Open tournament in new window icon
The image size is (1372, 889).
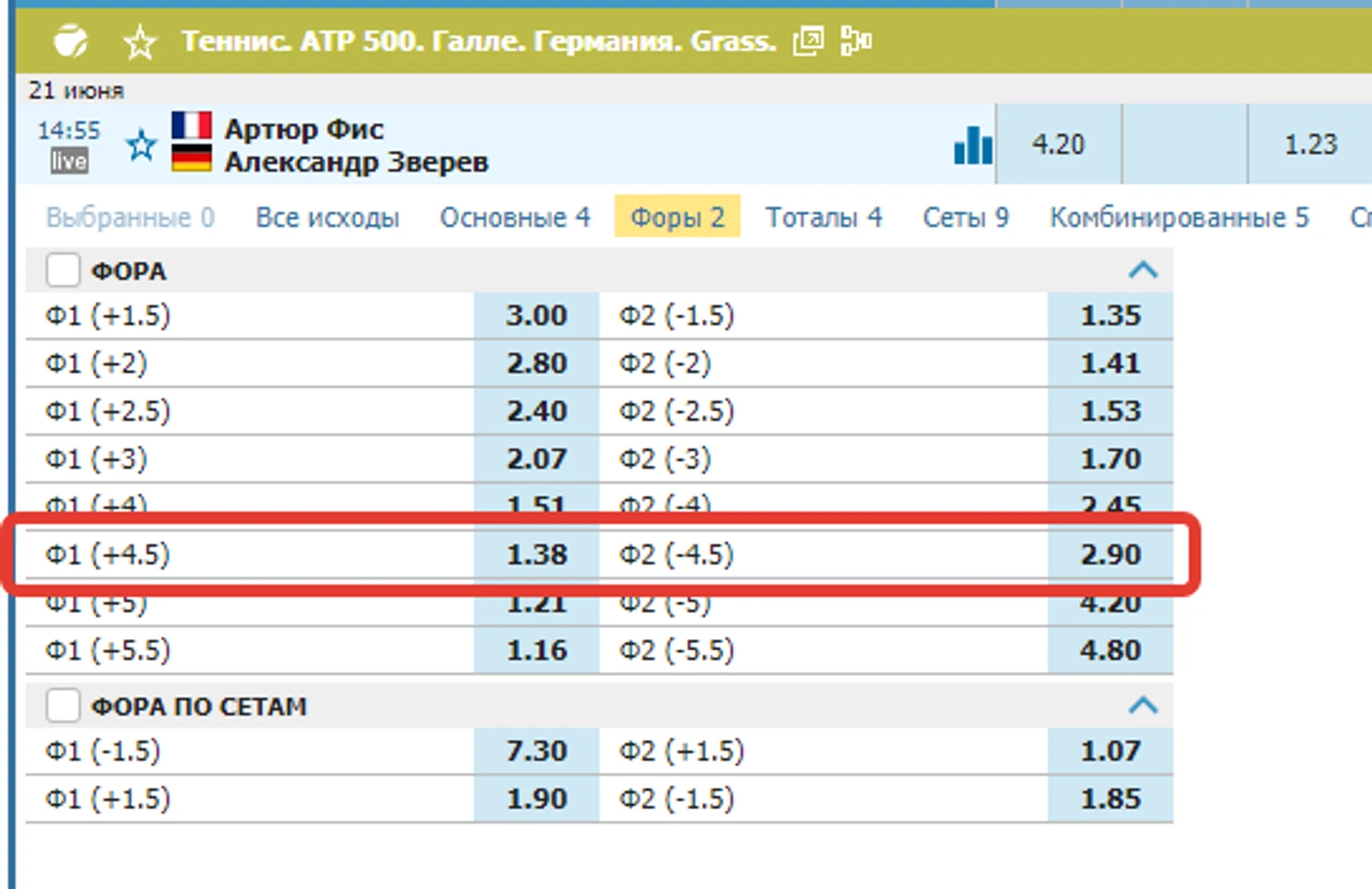808,41
